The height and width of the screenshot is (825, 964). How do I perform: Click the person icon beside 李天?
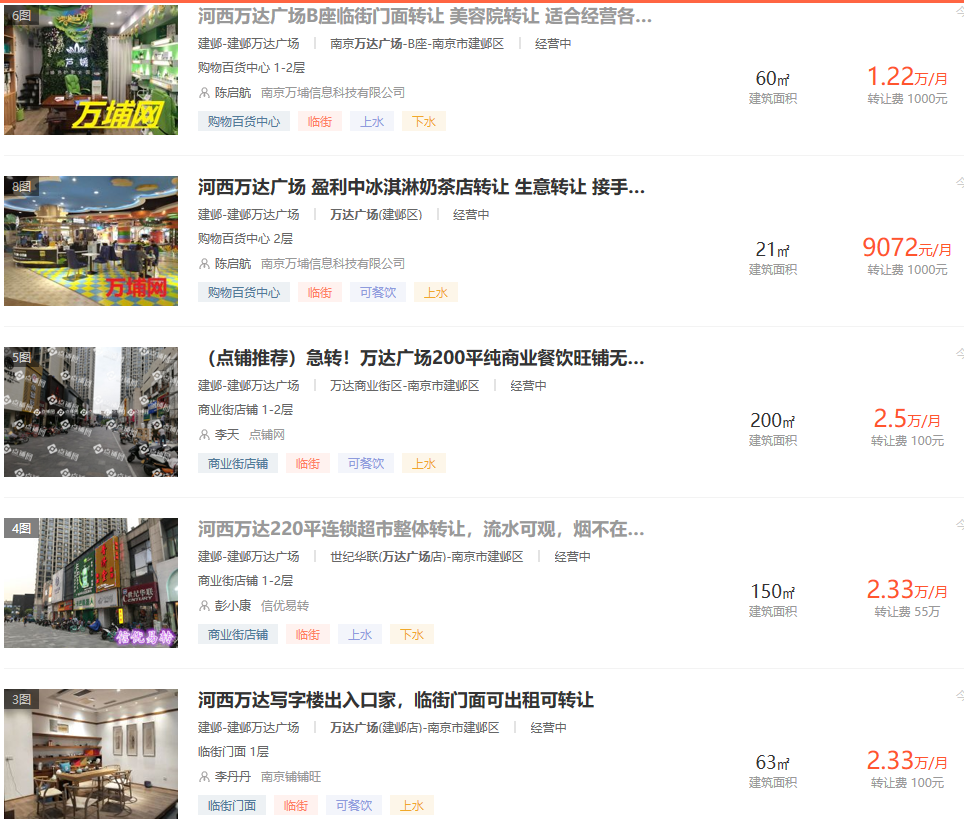click(x=205, y=435)
